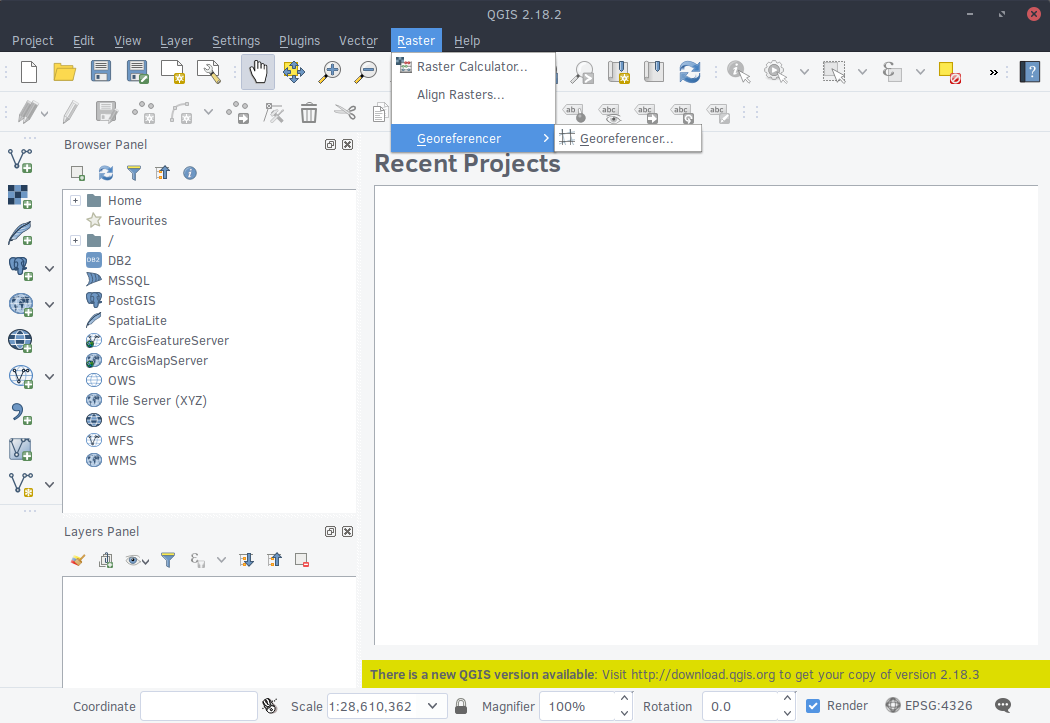This screenshot has width=1050, height=723.
Task: Open the Add WMS Layer dropdown arrow
Action: (50, 305)
